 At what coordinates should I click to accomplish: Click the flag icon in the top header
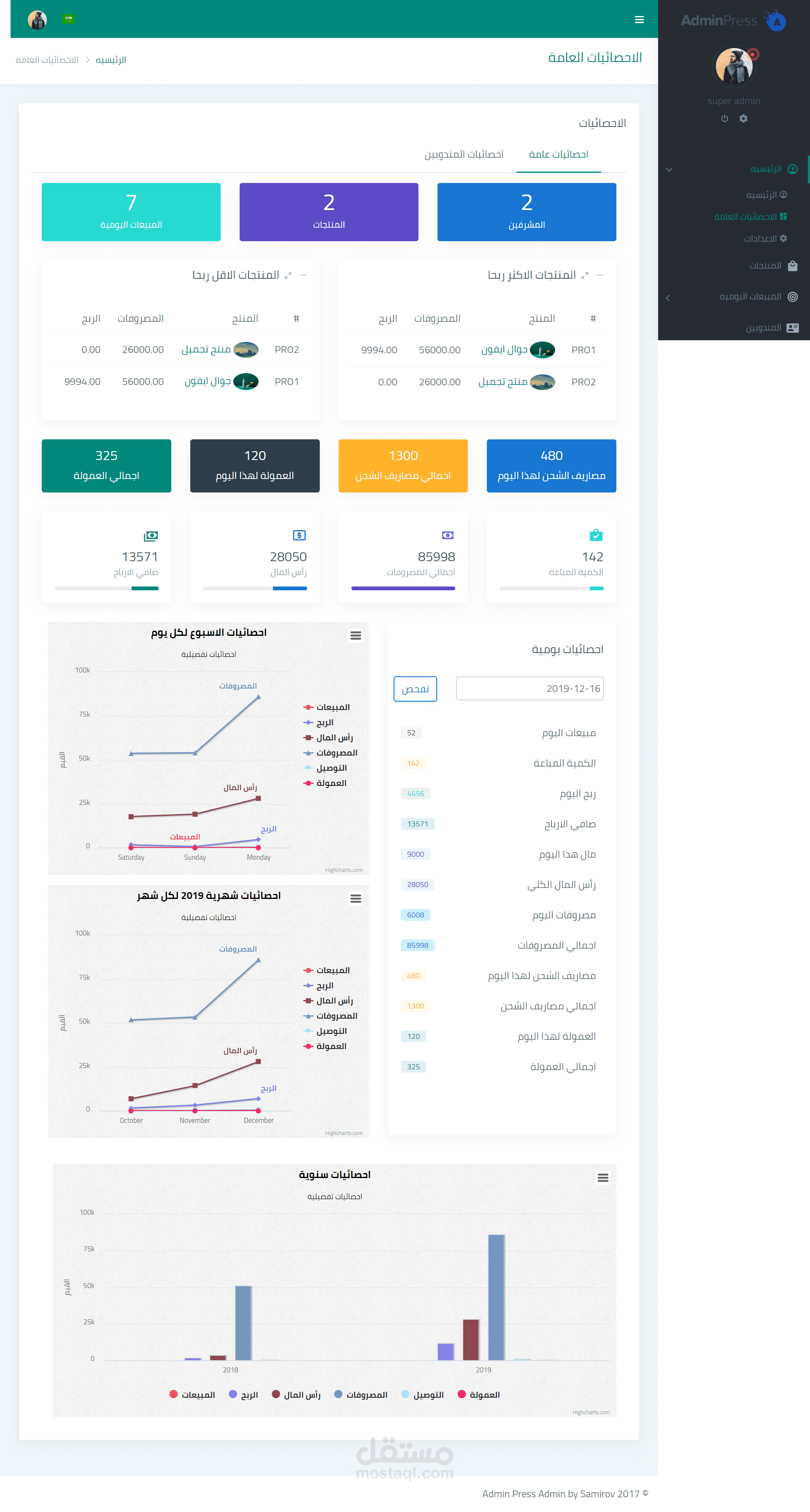point(69,19)
